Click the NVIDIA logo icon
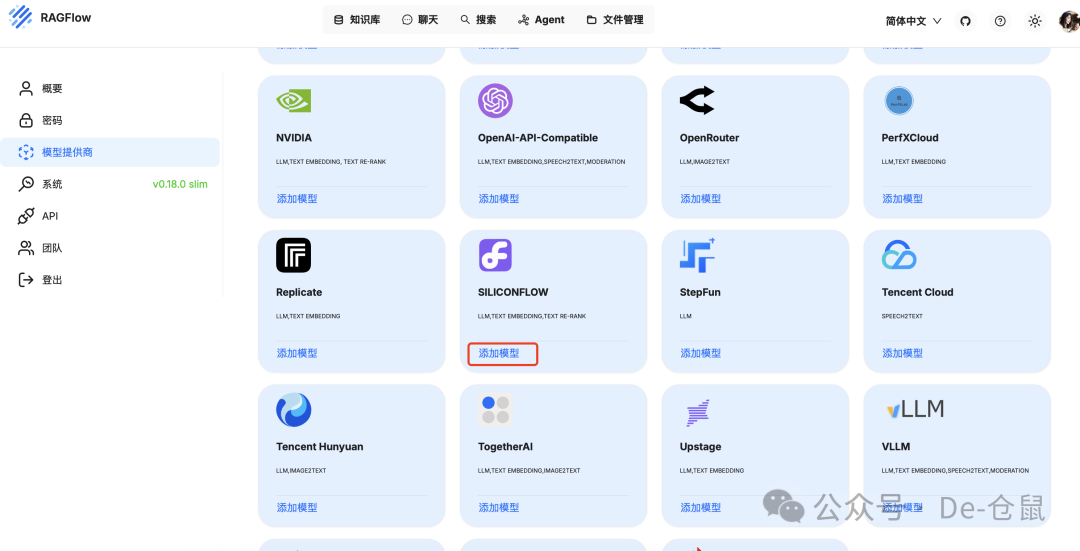This screenshot has height=551, width=1080. click(293, 101)
